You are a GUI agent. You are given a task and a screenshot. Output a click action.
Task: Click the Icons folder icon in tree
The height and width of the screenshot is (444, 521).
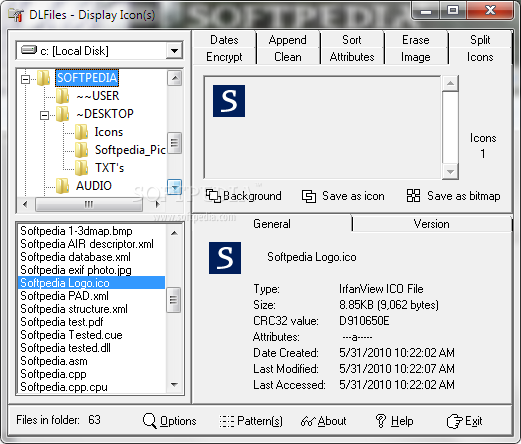pyautogui.click(x=81, y=132)
